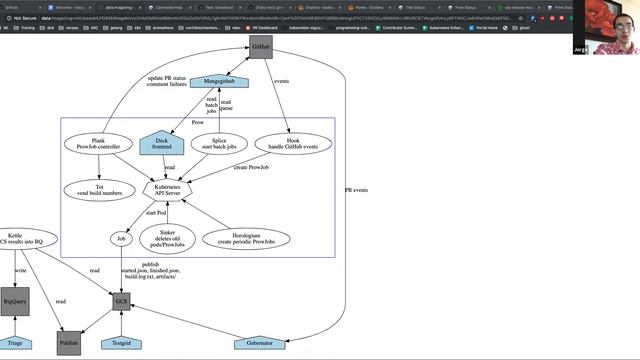This screenshot has width=640, height=360.
Task: Open the PR Dashboard bookmark
Action: click(x=261, y=28)
